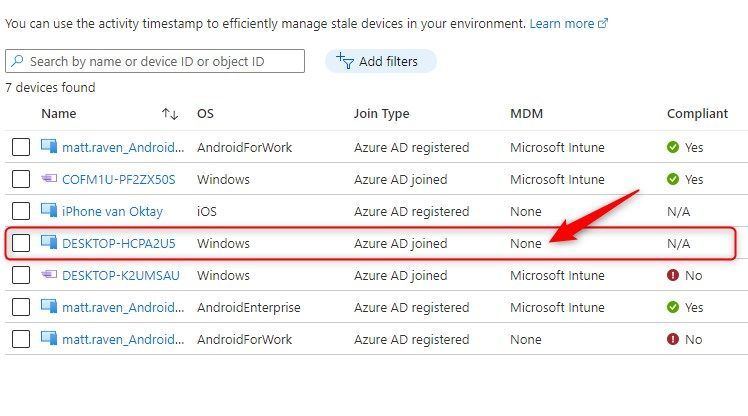Screen dimensions: 748x416
Task: Click the search by name input field
Action: coord(160,62)
